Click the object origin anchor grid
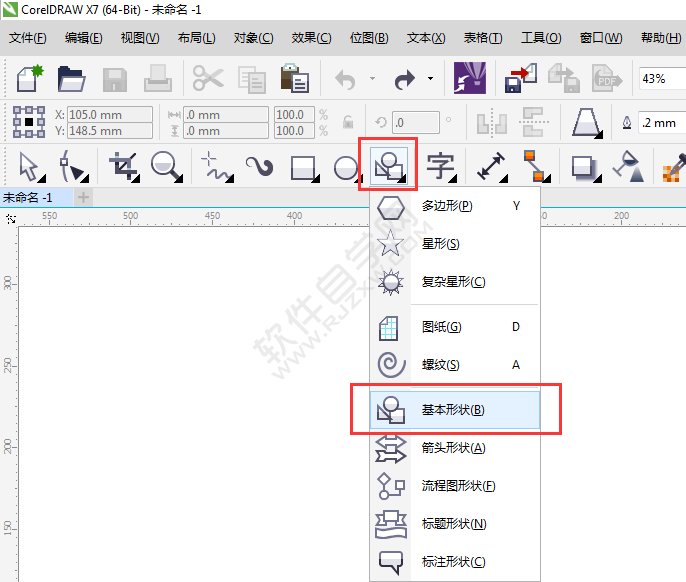The width and height of the screenshot is (686, 582). pos(29,122)
